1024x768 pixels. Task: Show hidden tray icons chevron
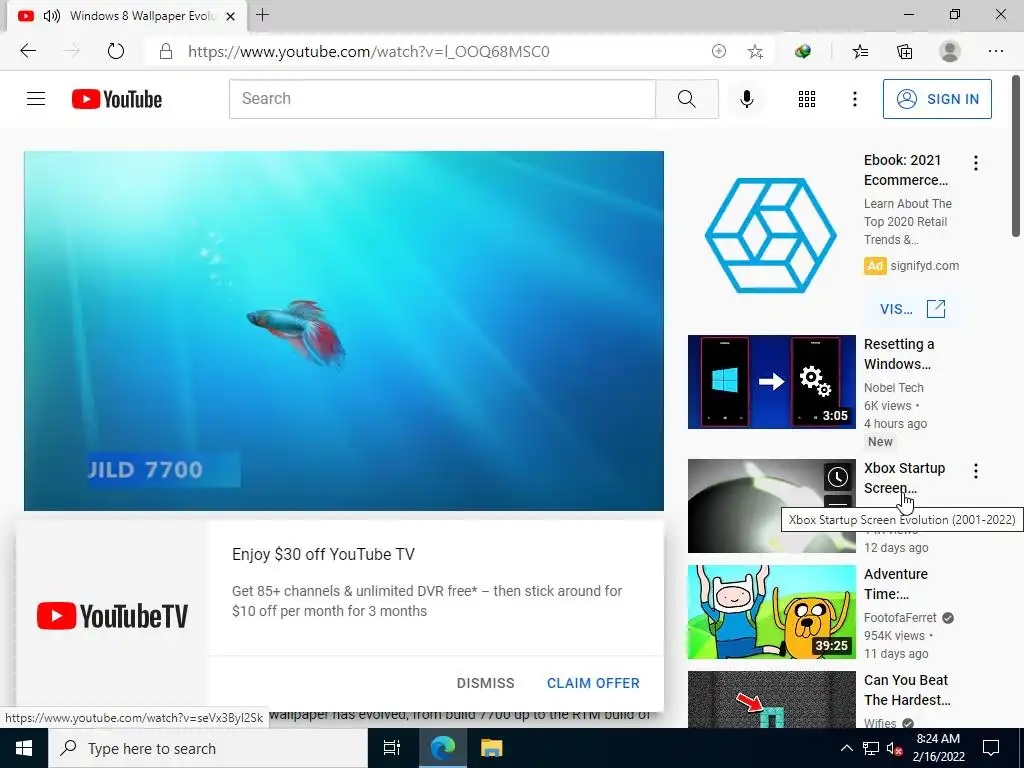[x=846, y=748]
